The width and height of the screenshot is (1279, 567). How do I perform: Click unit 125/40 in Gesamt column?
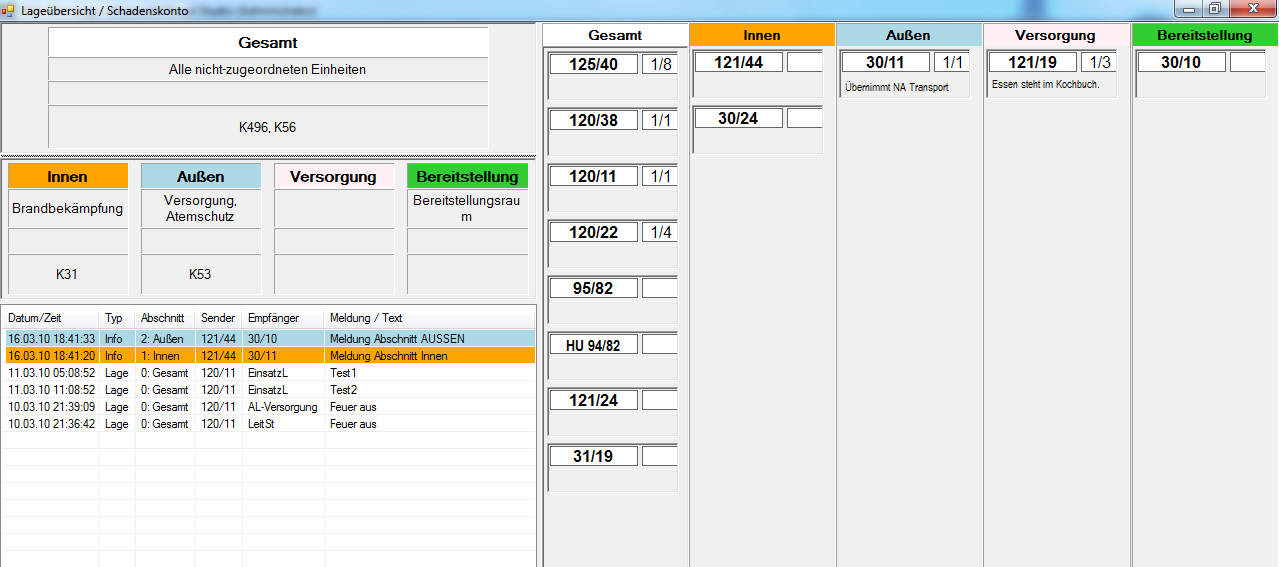(x=594, y=64)
